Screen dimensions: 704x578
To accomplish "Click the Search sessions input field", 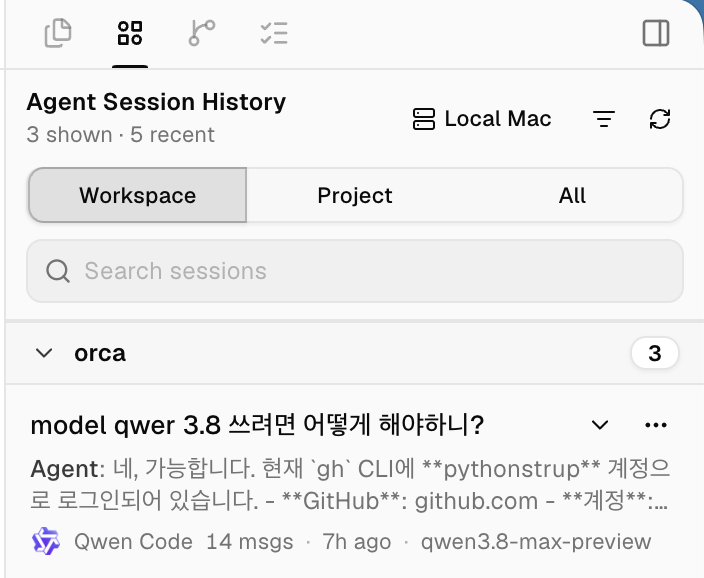I will 355,271.
